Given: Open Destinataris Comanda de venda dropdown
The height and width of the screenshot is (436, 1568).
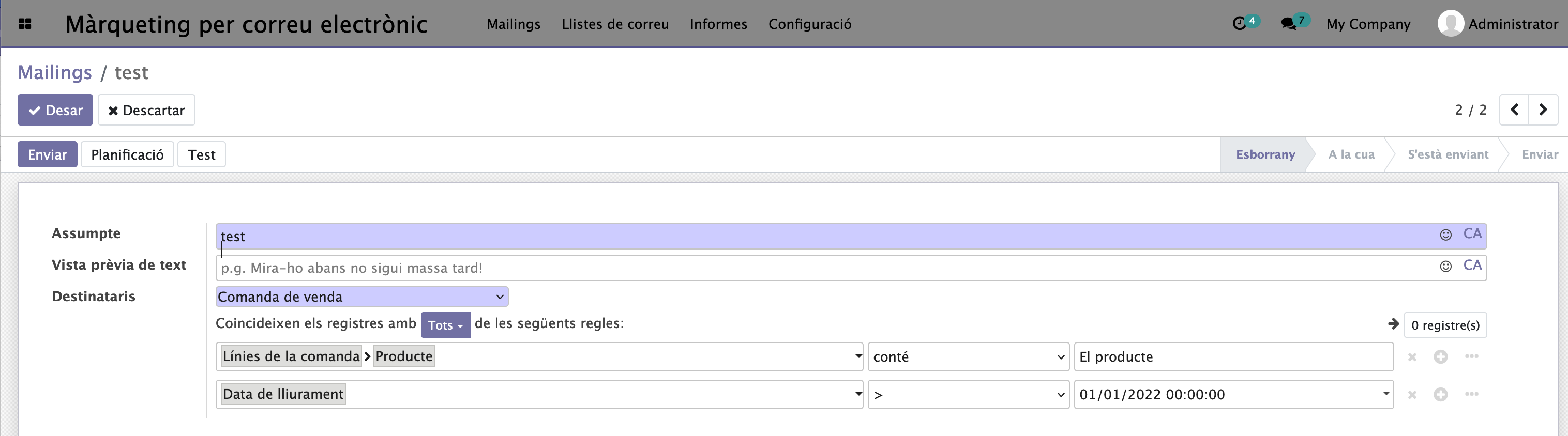Looking at the screenshot, I should [361, 297].
